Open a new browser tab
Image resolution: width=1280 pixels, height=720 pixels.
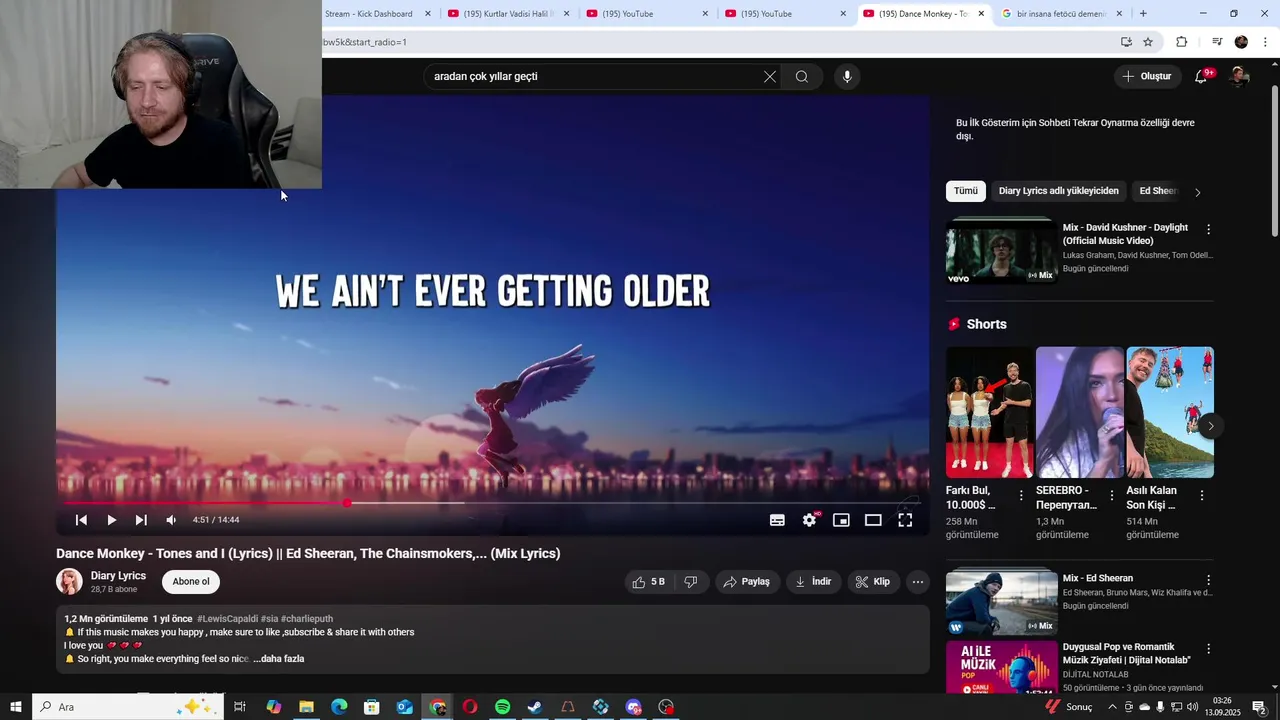(1143, 14)
